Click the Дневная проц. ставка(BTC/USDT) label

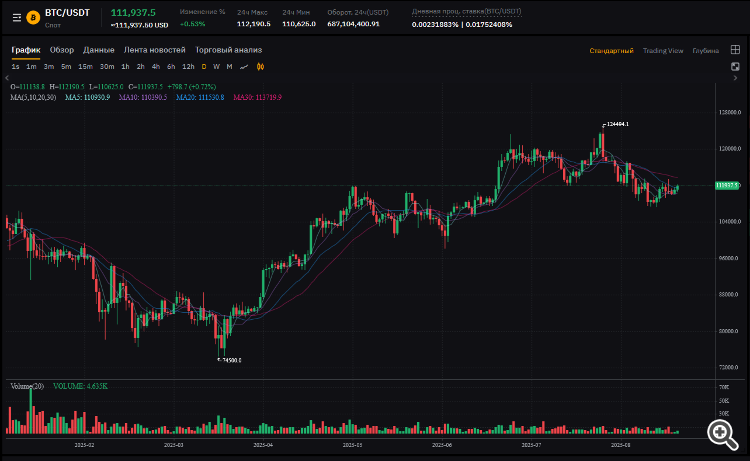click(x=466, y=11)
